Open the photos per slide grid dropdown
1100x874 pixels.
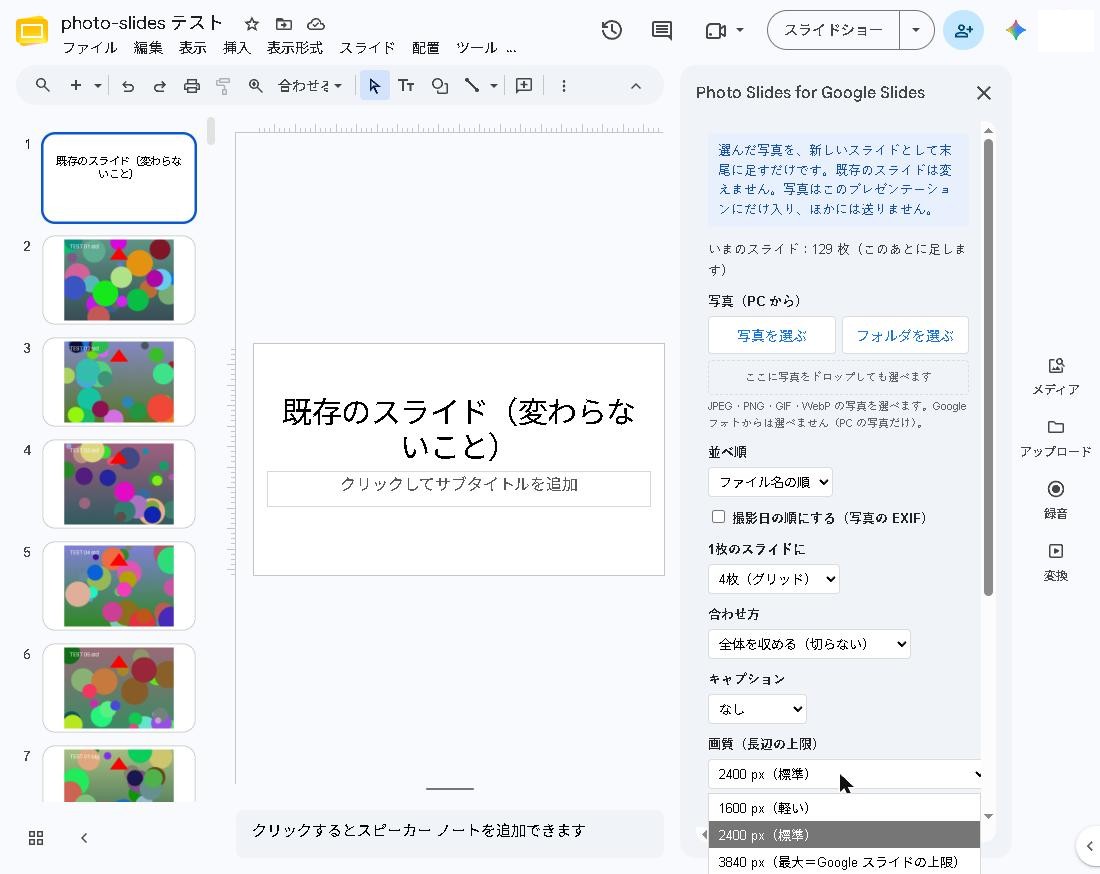coord(774,579)
